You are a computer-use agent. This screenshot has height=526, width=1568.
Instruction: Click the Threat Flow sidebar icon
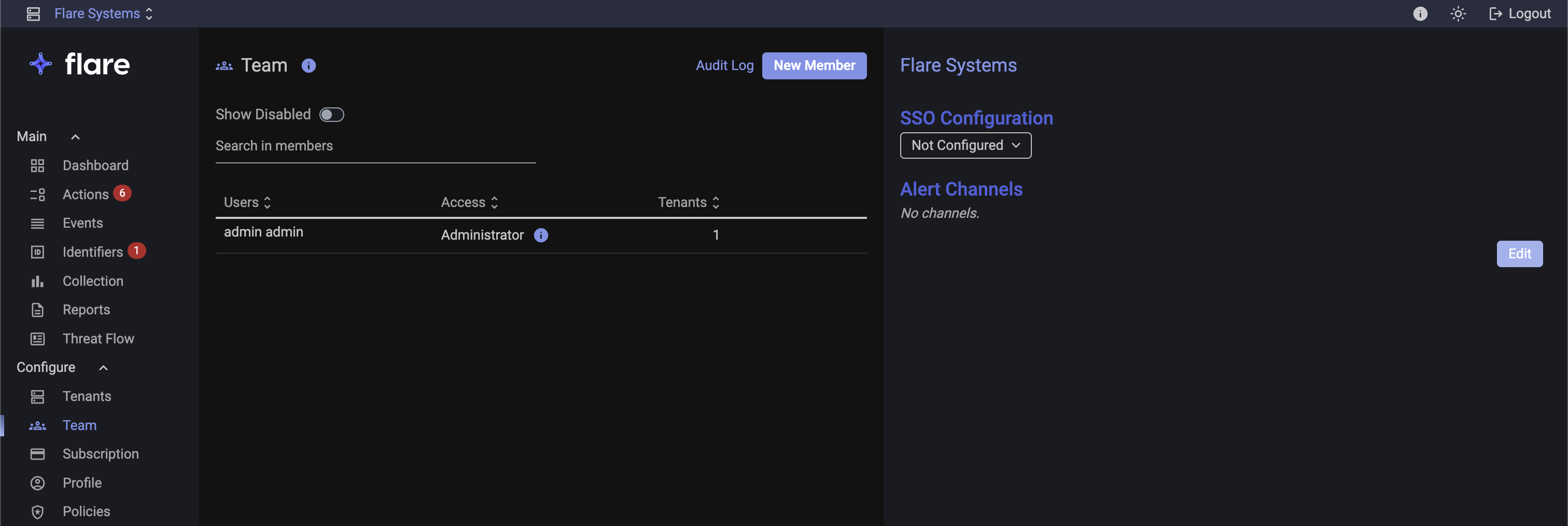(37, 339)
